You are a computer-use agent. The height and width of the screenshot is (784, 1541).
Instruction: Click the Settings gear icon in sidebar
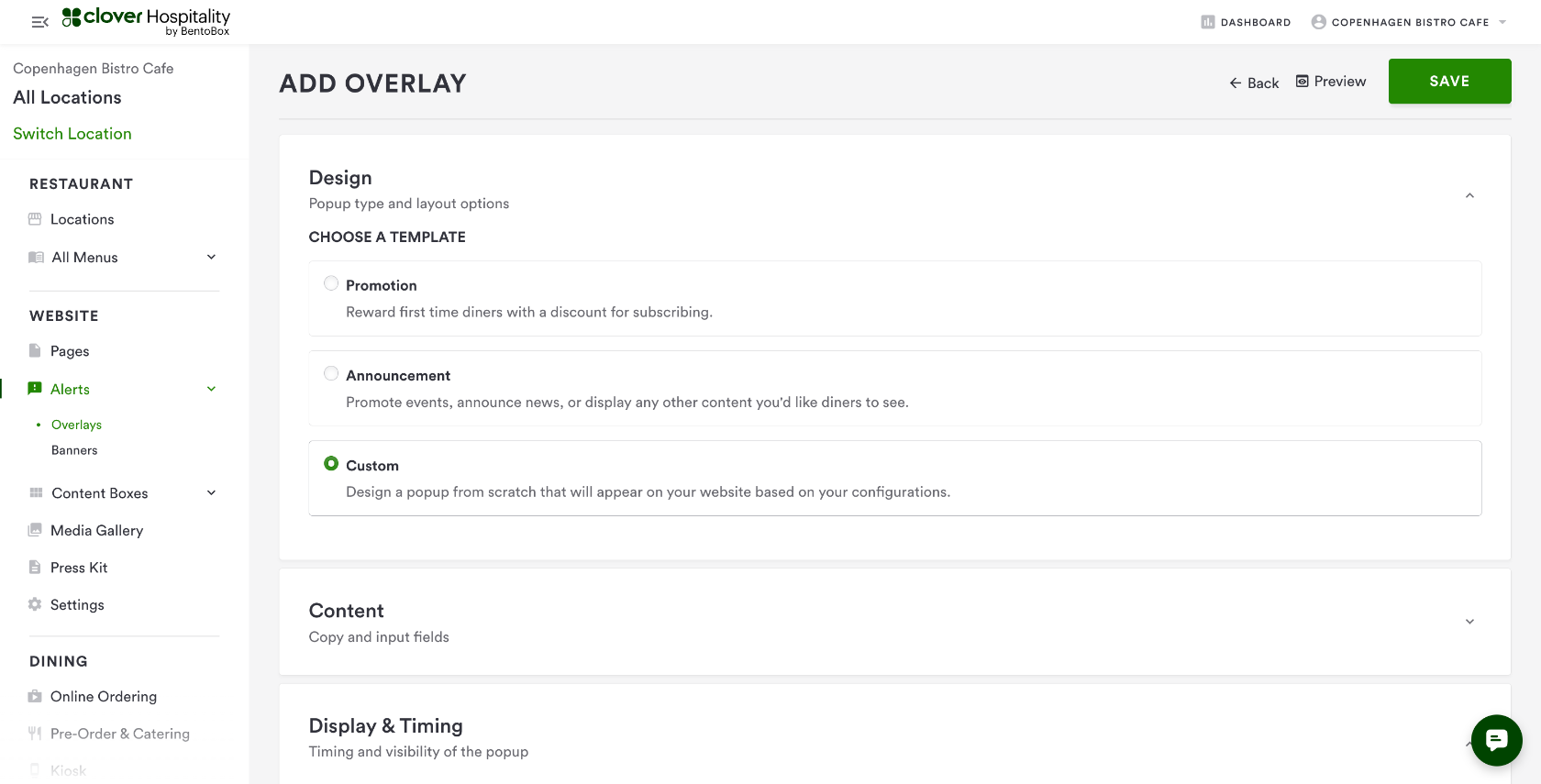(35, 604)
